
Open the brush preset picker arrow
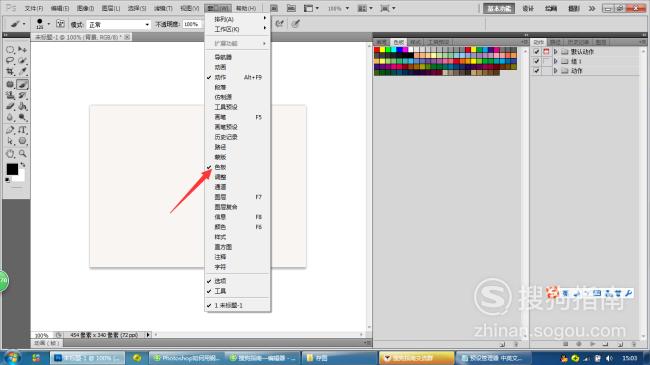click(x=49, y=24)
